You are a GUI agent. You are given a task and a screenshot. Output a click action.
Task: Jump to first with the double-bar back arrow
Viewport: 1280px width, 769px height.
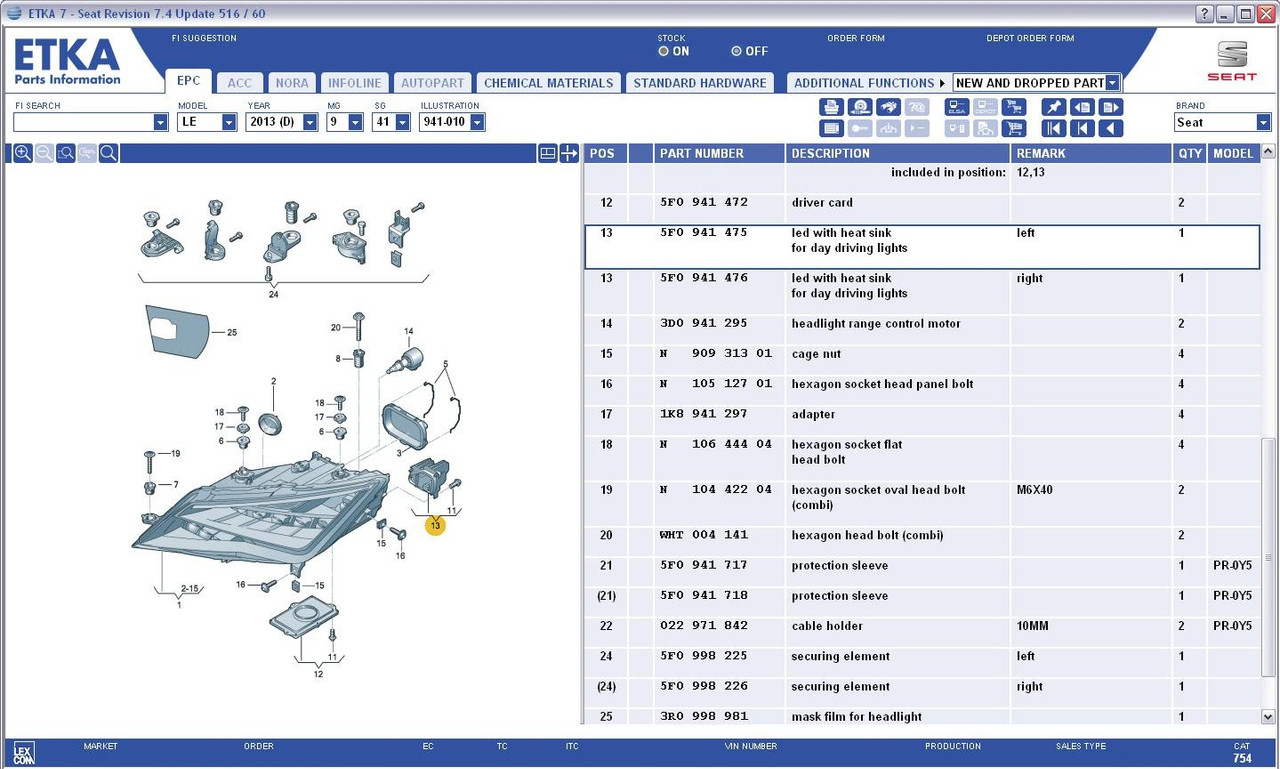[x=1054, y=128]
